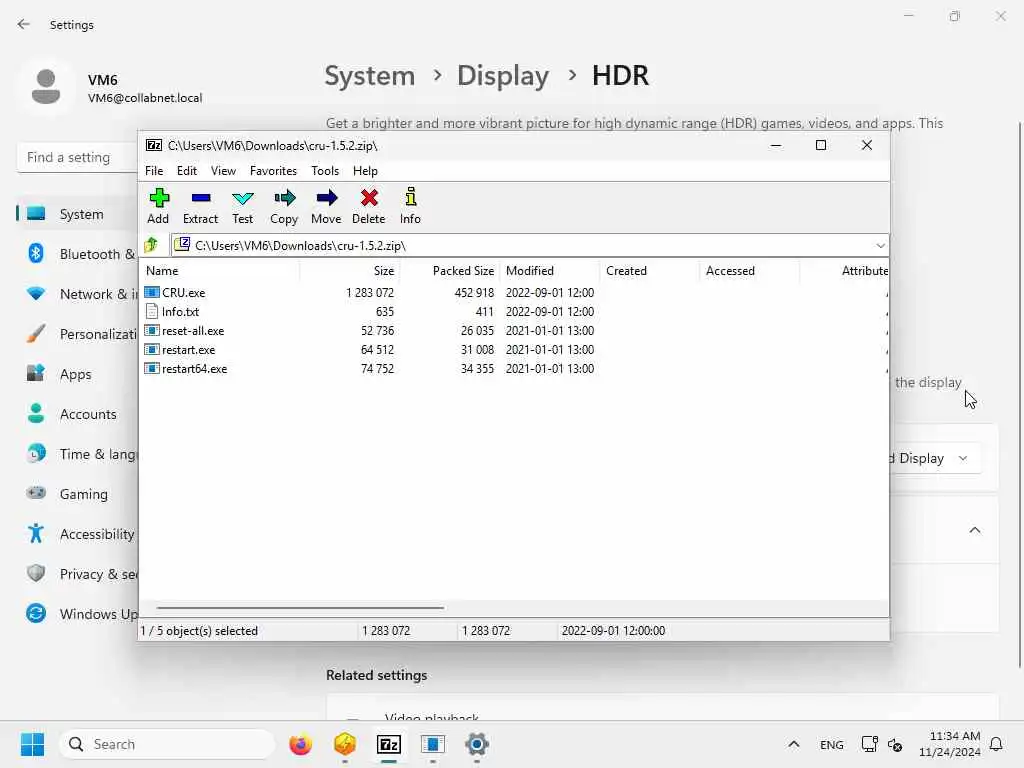Click the taskbar Search box
Image resolution: width=1024 pixels, height=768 pixels.
click(167, 744)
